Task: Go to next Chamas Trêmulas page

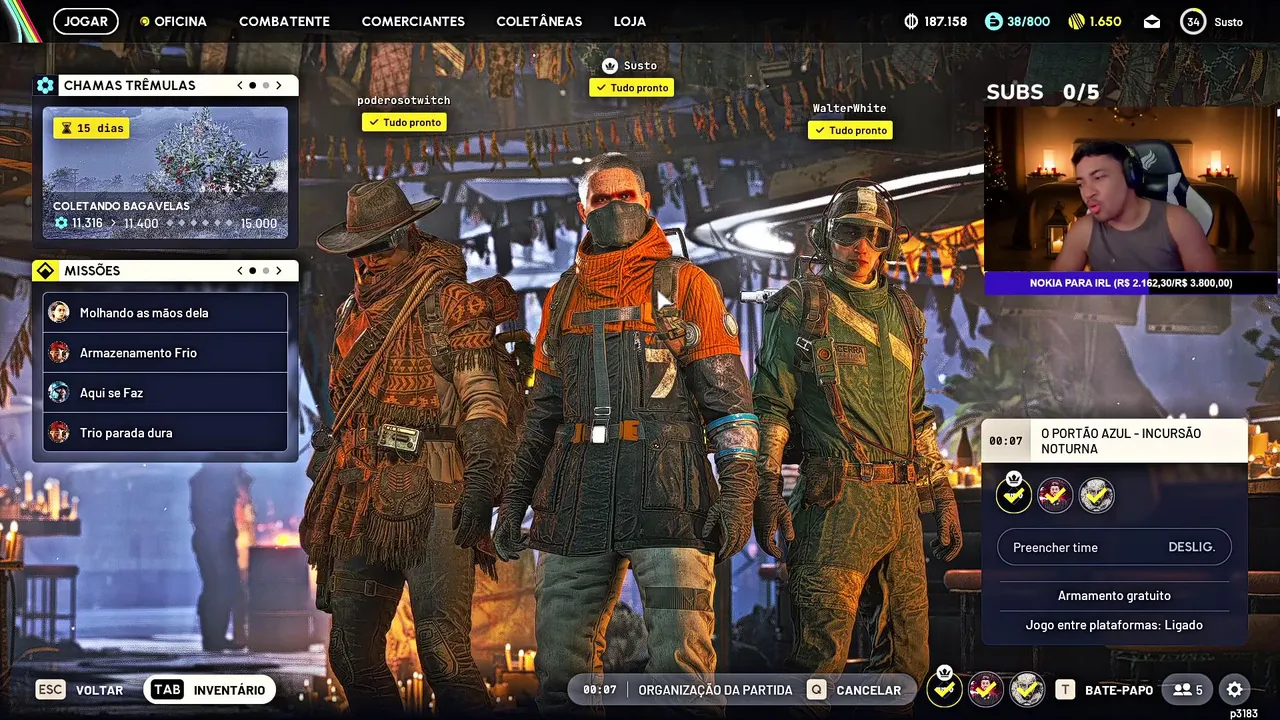Action: coord(279,85)
